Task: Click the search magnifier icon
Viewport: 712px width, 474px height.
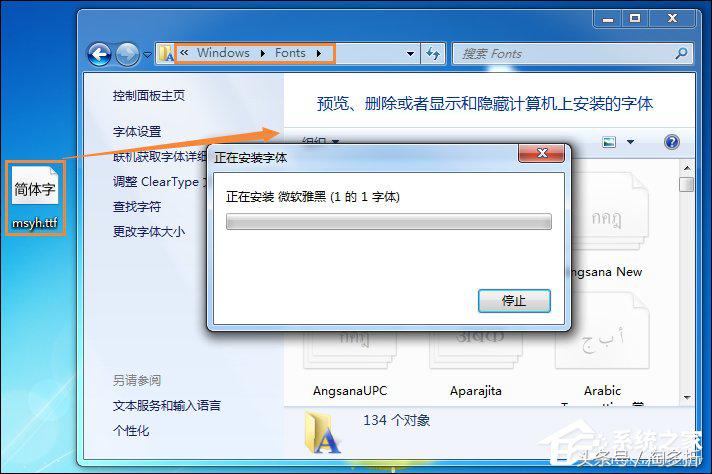Action: 681,54
